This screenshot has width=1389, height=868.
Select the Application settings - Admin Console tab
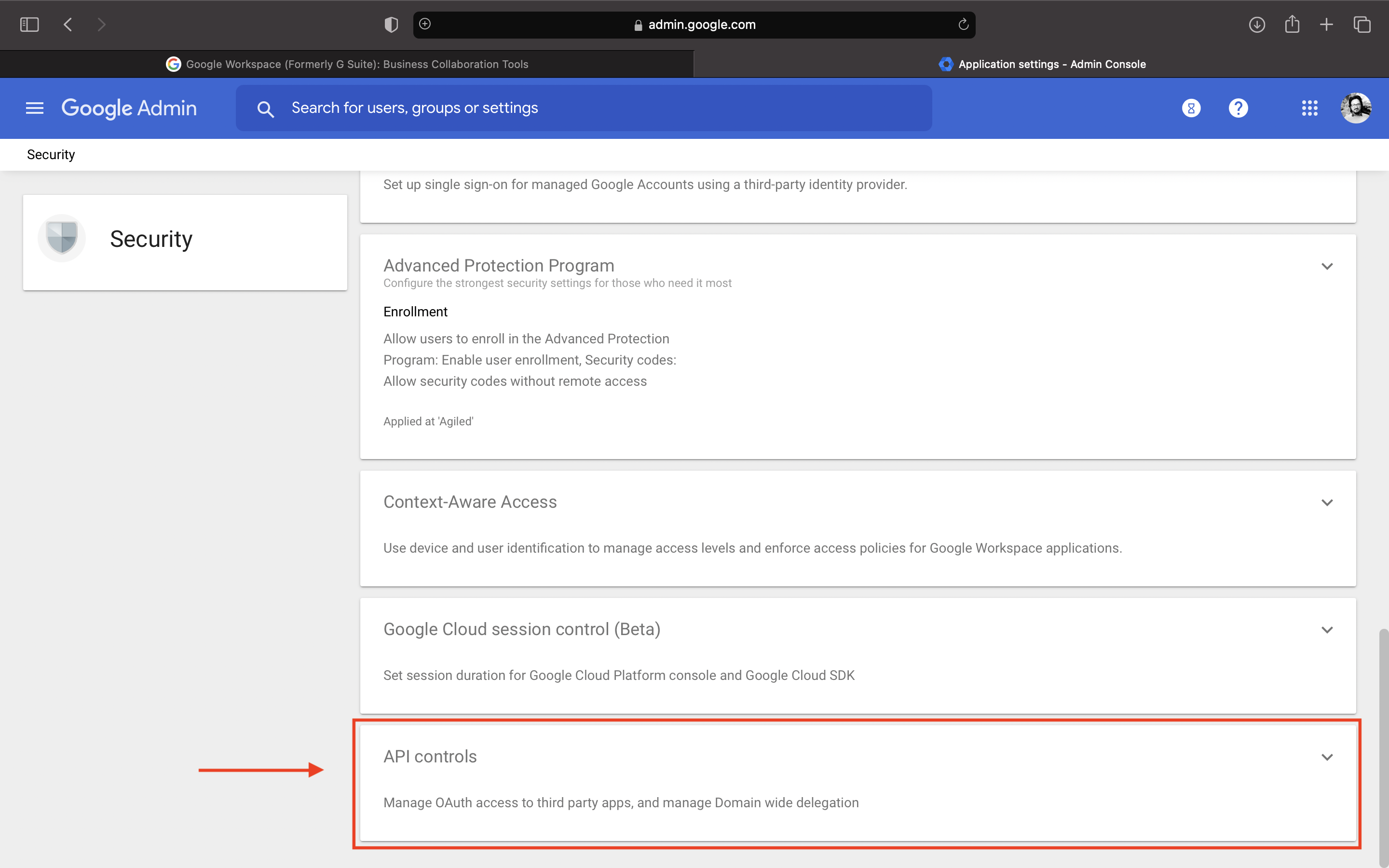click(x=1042, y=64)
